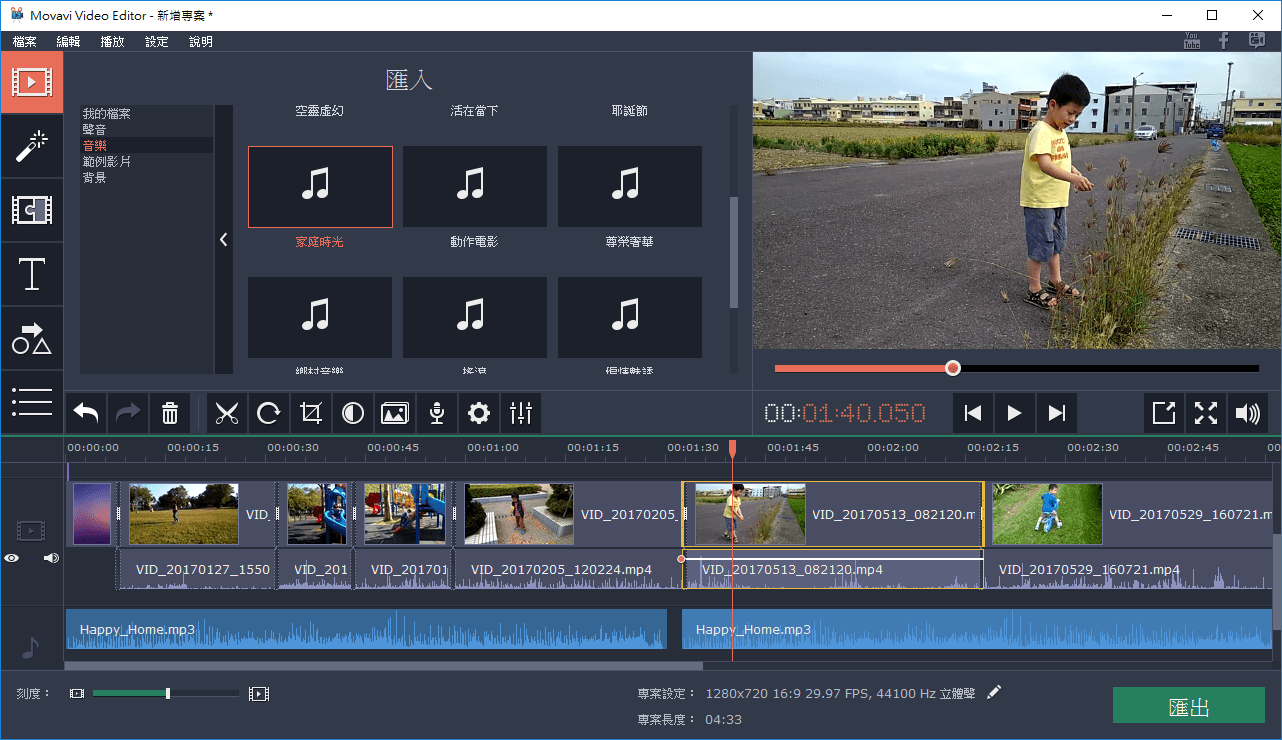
Task: Rotate the selected clip
Action: click(x=269, y=412)
